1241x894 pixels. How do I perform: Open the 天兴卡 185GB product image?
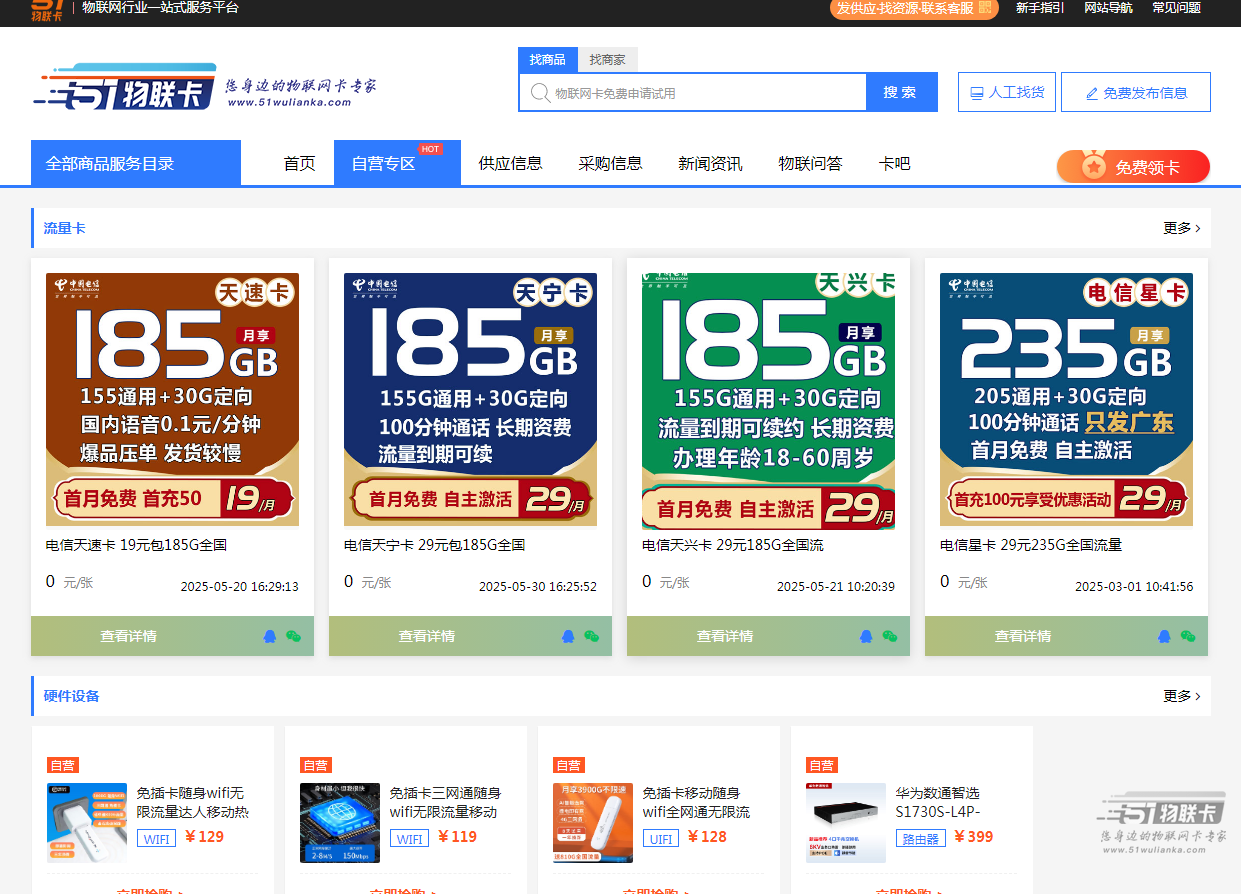(x=768, y=399)
